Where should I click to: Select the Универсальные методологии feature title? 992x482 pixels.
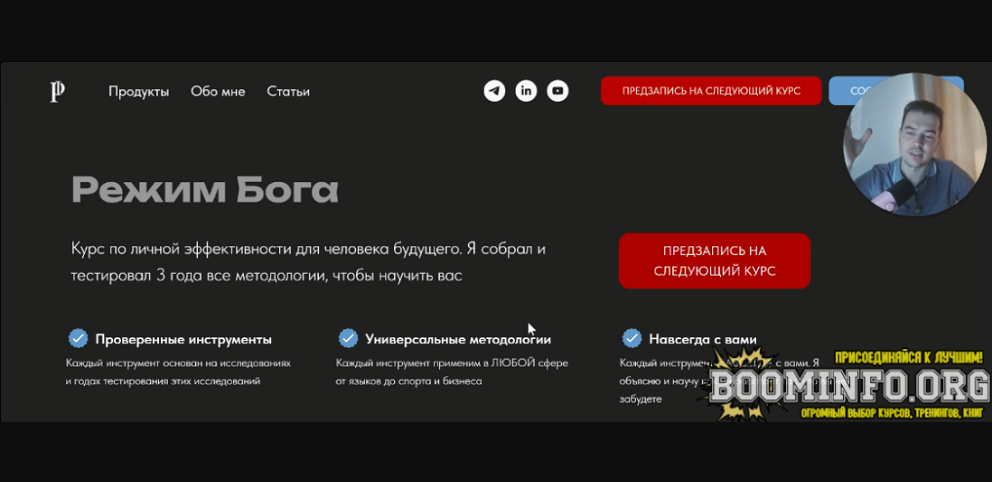(x=458, y=339)
